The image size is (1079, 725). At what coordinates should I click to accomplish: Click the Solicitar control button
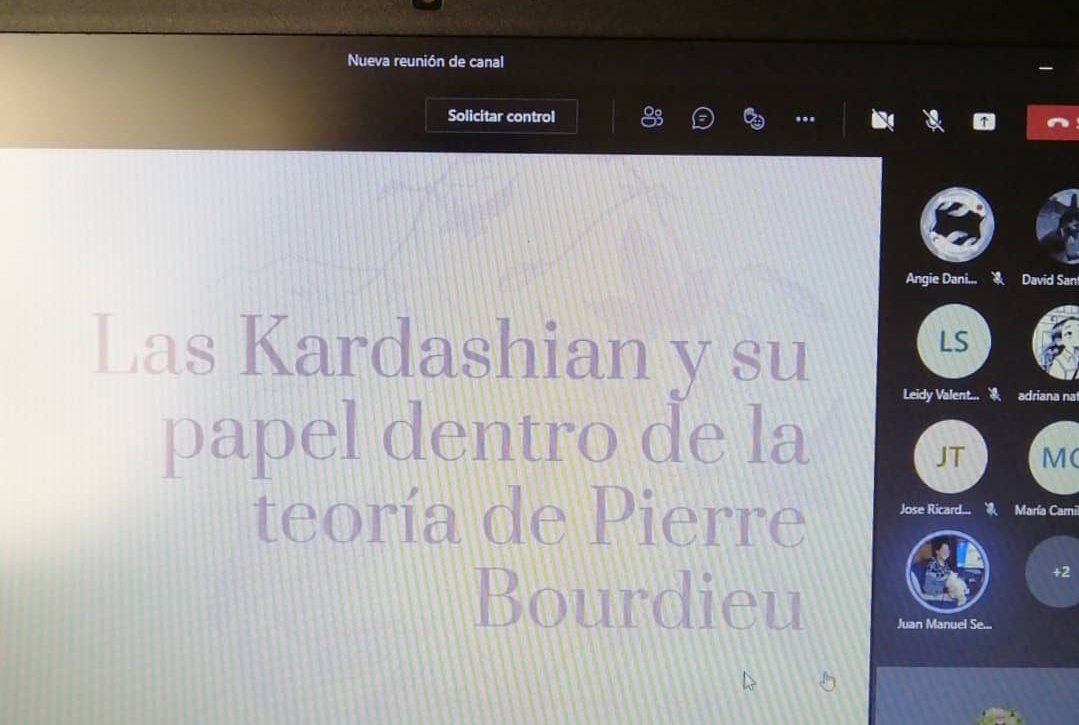(x=501, y=116)
